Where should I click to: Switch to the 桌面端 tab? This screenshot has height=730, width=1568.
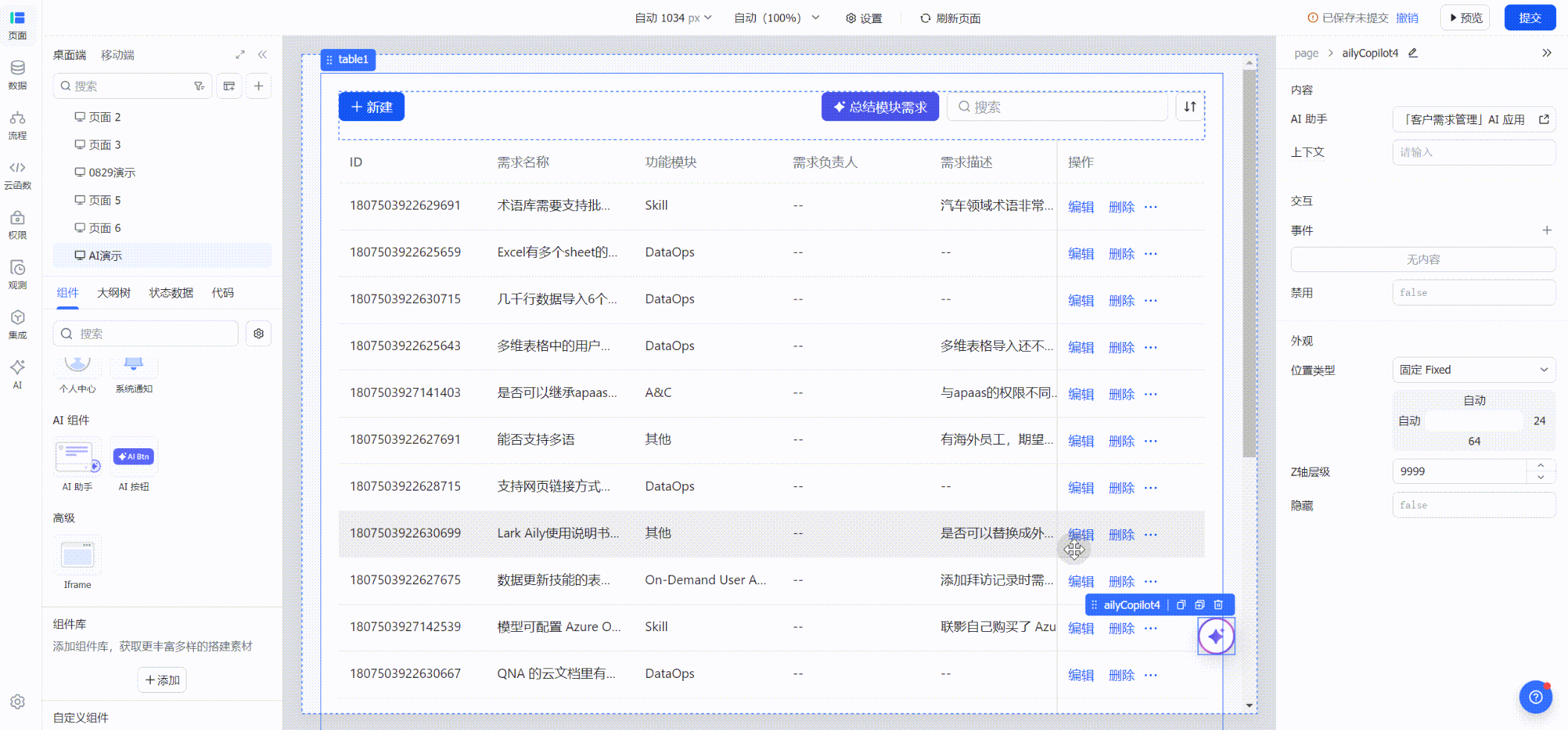coord(69,55)
